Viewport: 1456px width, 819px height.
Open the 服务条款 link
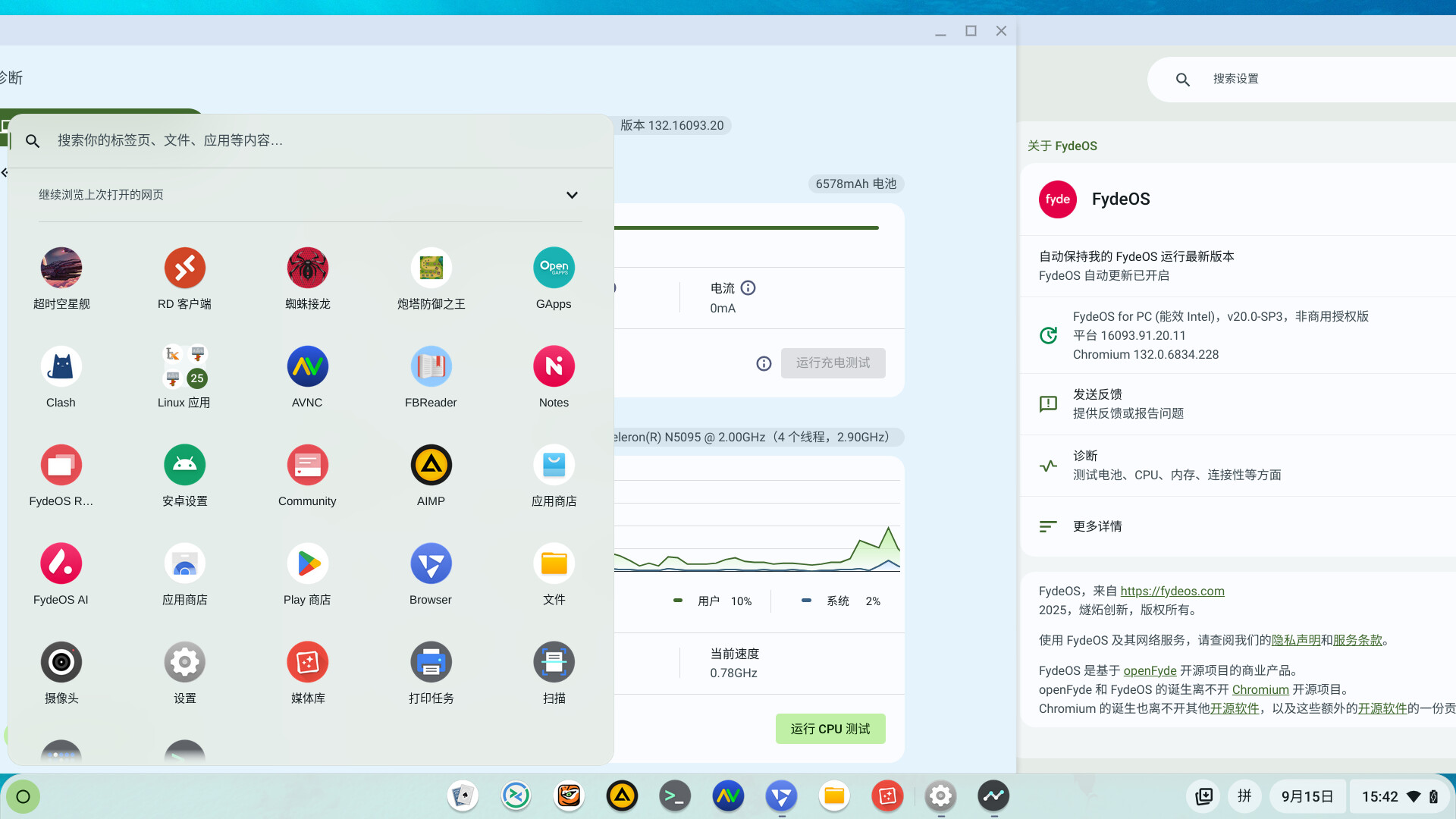point(1357,641)
